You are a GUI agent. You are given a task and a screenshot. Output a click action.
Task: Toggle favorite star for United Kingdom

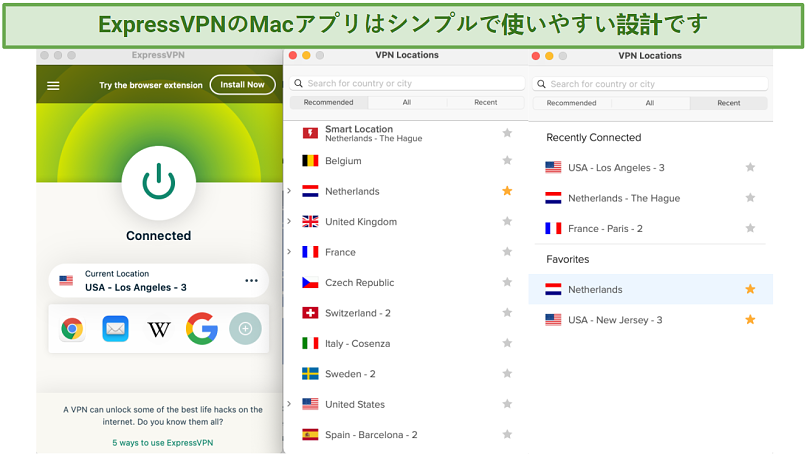[507, 221]
